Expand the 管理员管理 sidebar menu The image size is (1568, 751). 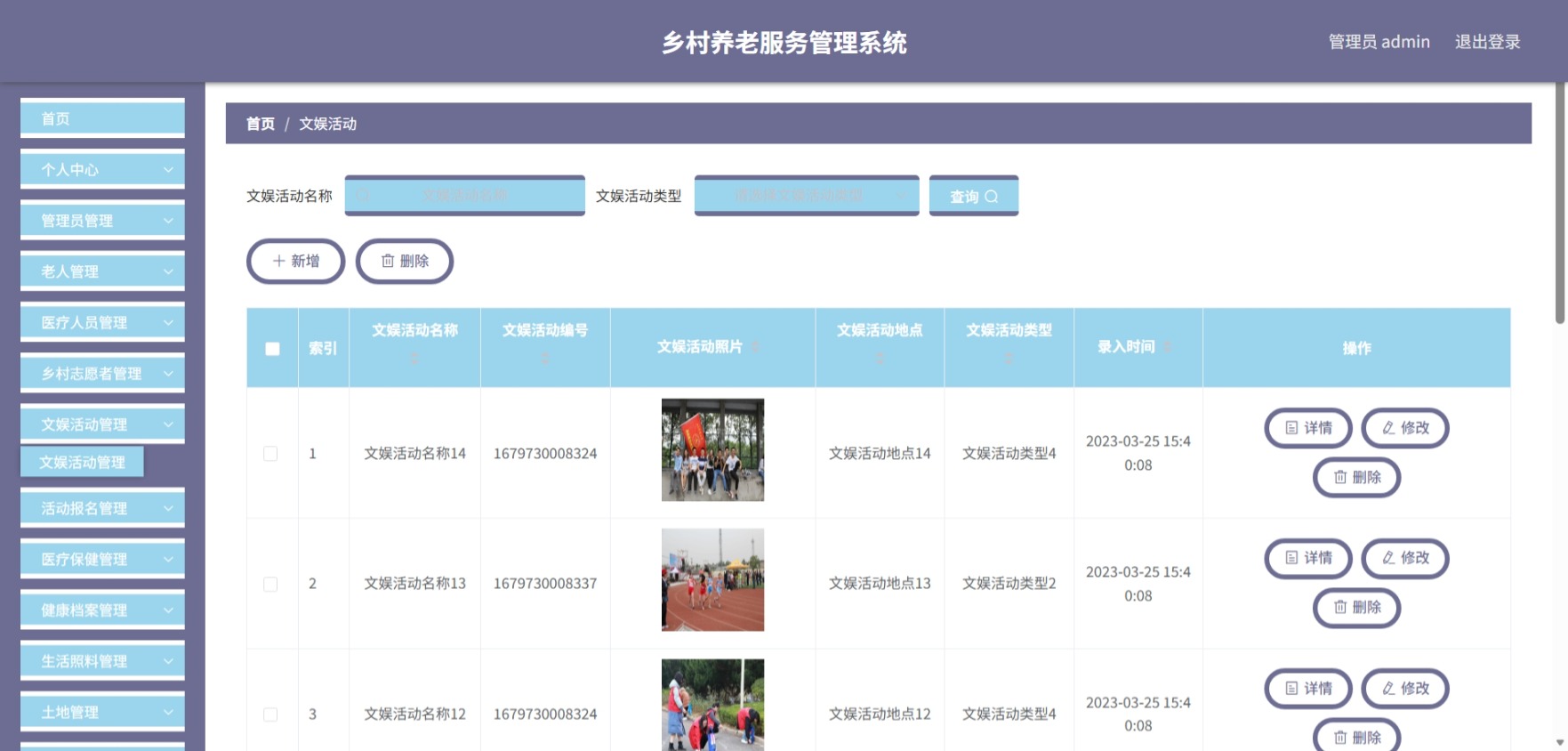tap(102, 220)
